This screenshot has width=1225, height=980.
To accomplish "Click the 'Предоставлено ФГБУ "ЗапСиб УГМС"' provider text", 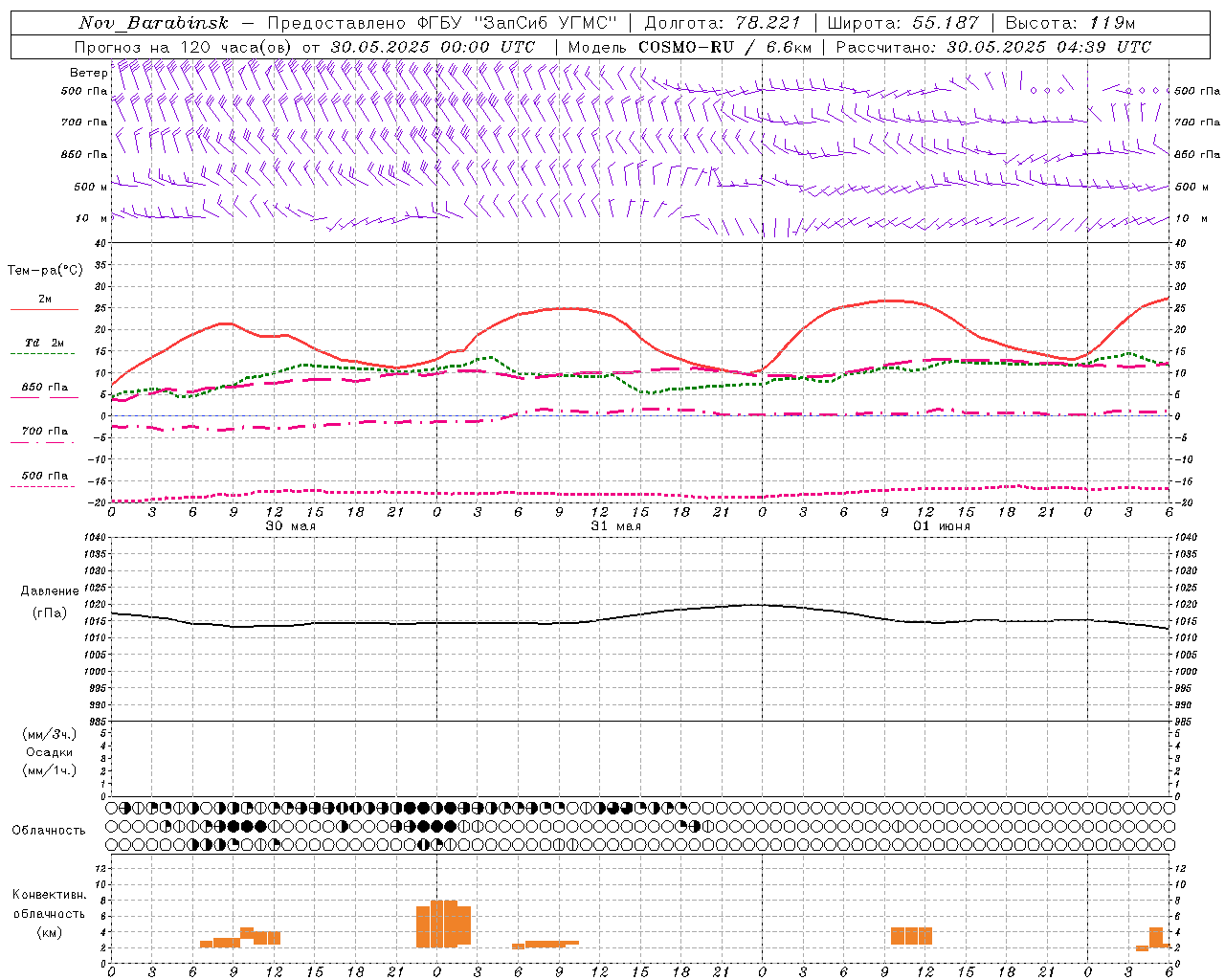I will coord(442,23).
